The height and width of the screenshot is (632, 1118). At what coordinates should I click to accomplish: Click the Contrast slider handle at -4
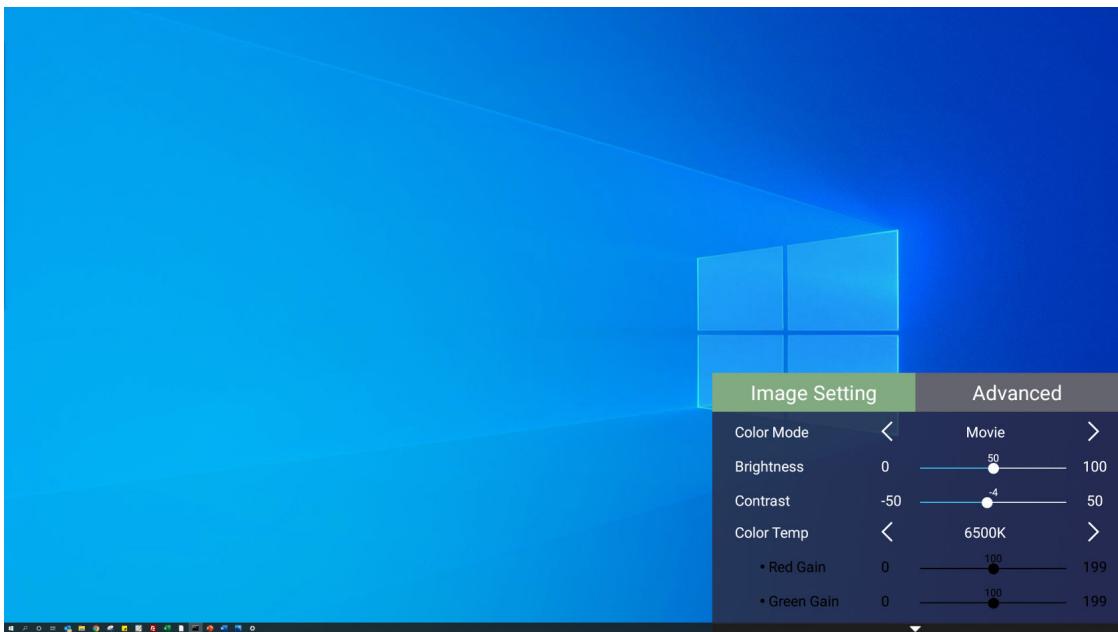987,503
